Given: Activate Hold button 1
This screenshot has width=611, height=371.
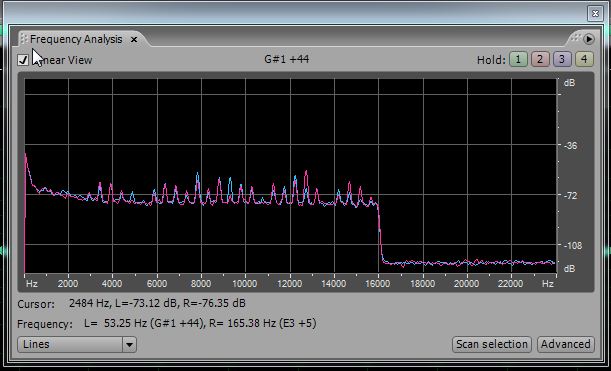Looking at the screenshot, I should coord(518,59).
